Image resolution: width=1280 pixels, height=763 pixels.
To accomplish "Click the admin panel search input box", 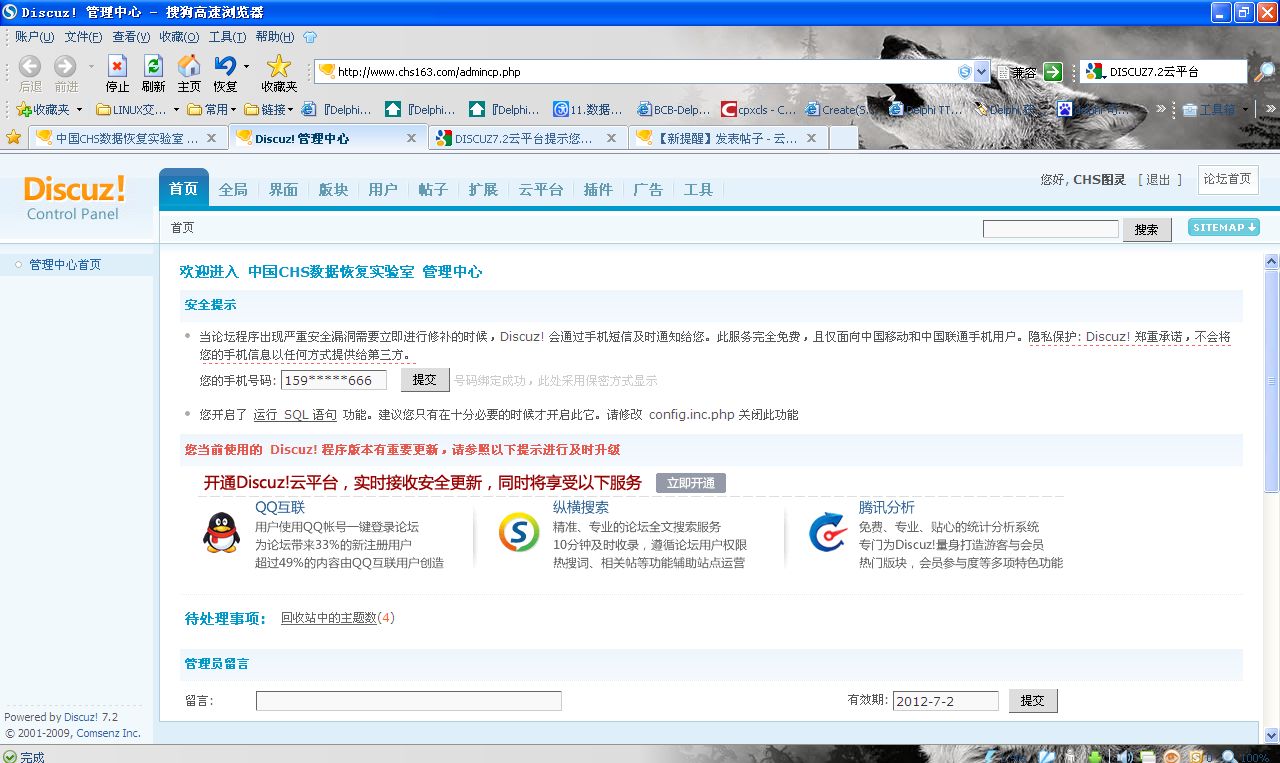I will pos(1051,229).
